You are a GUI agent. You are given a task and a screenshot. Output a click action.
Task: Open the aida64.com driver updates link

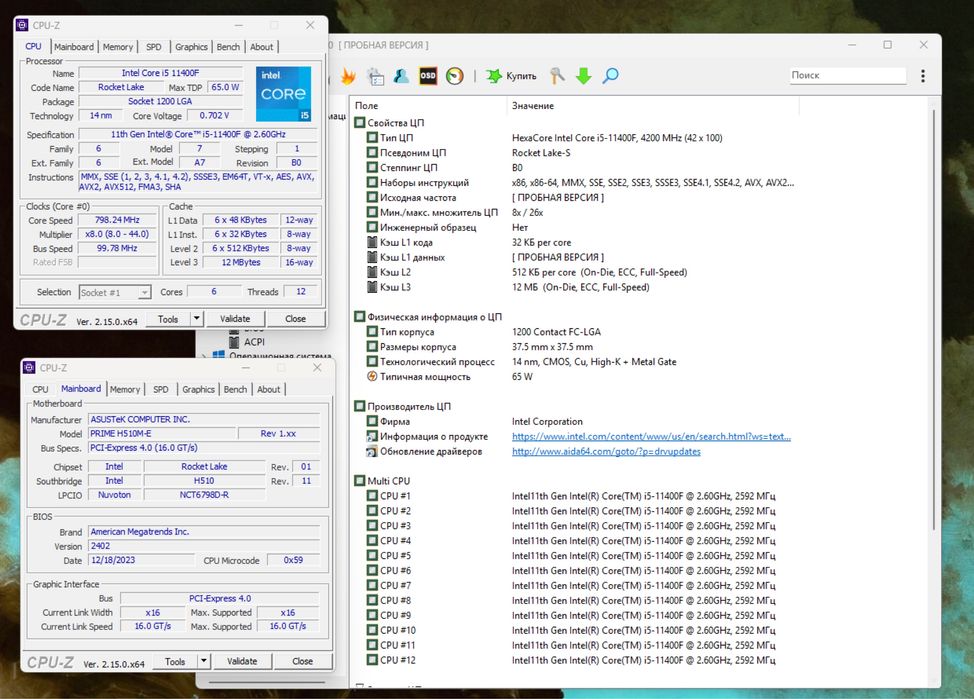click(x=606, y=452)
